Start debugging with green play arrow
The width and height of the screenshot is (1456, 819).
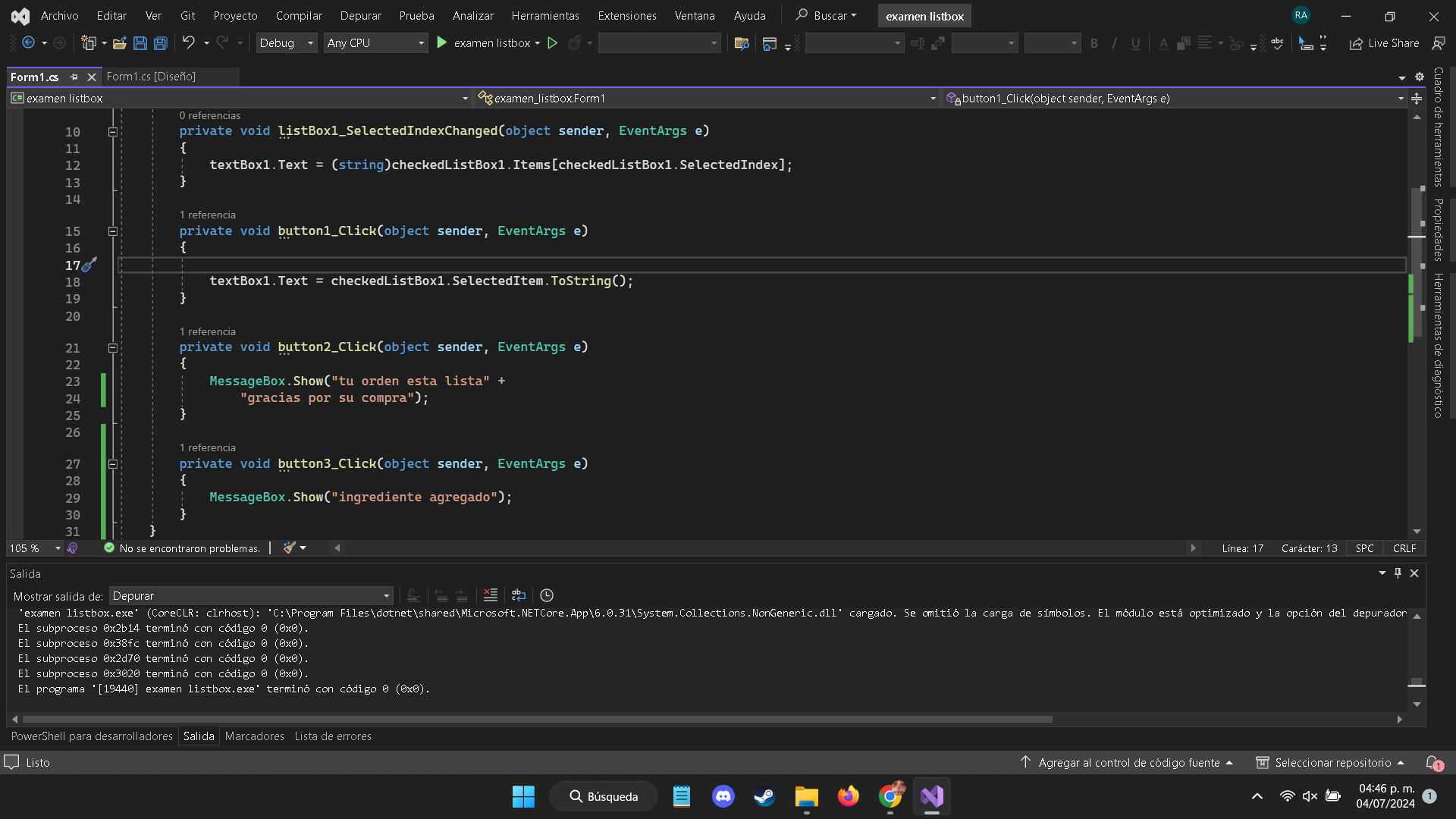(442, 43)
